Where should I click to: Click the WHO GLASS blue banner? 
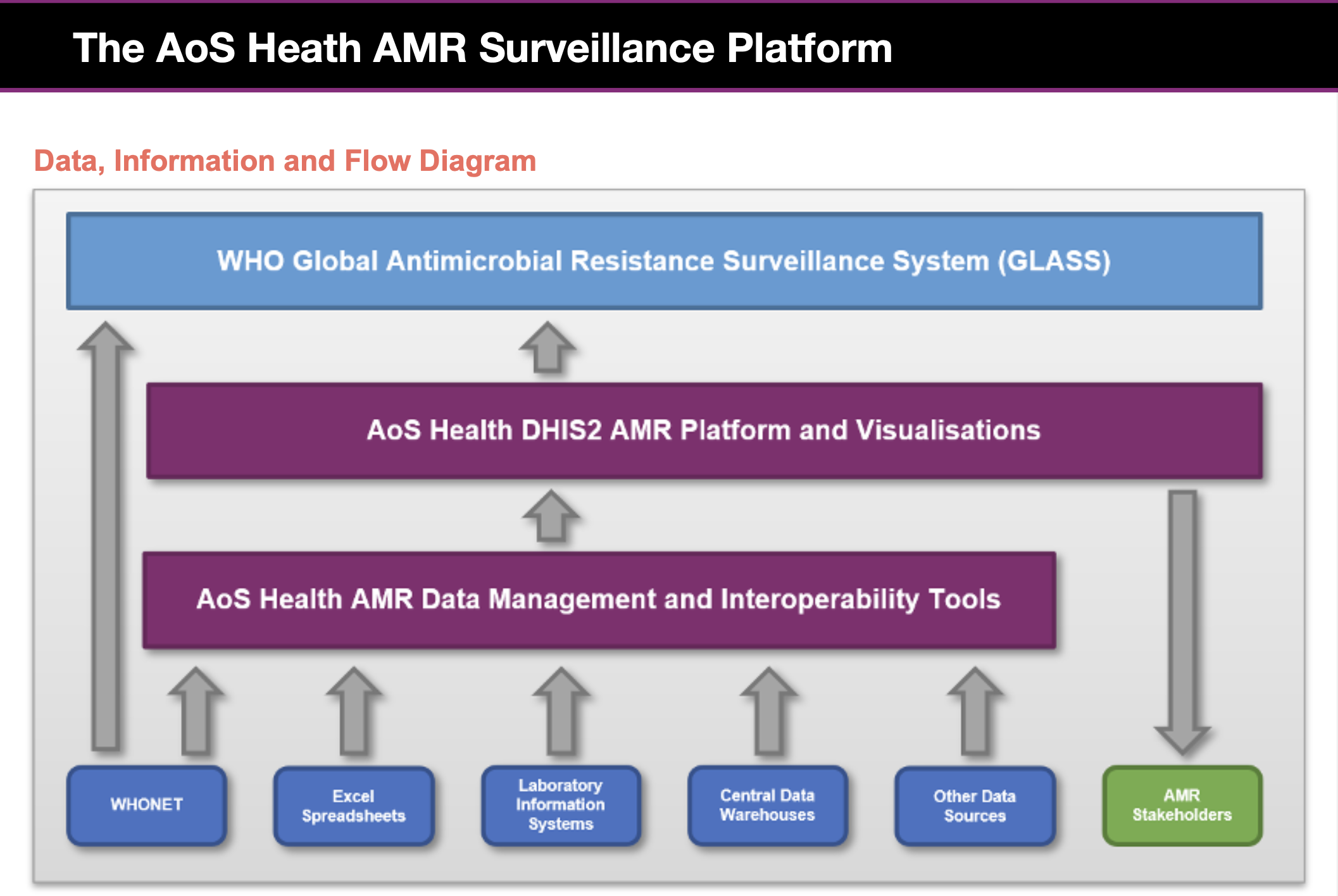click(x=664, y=261)
